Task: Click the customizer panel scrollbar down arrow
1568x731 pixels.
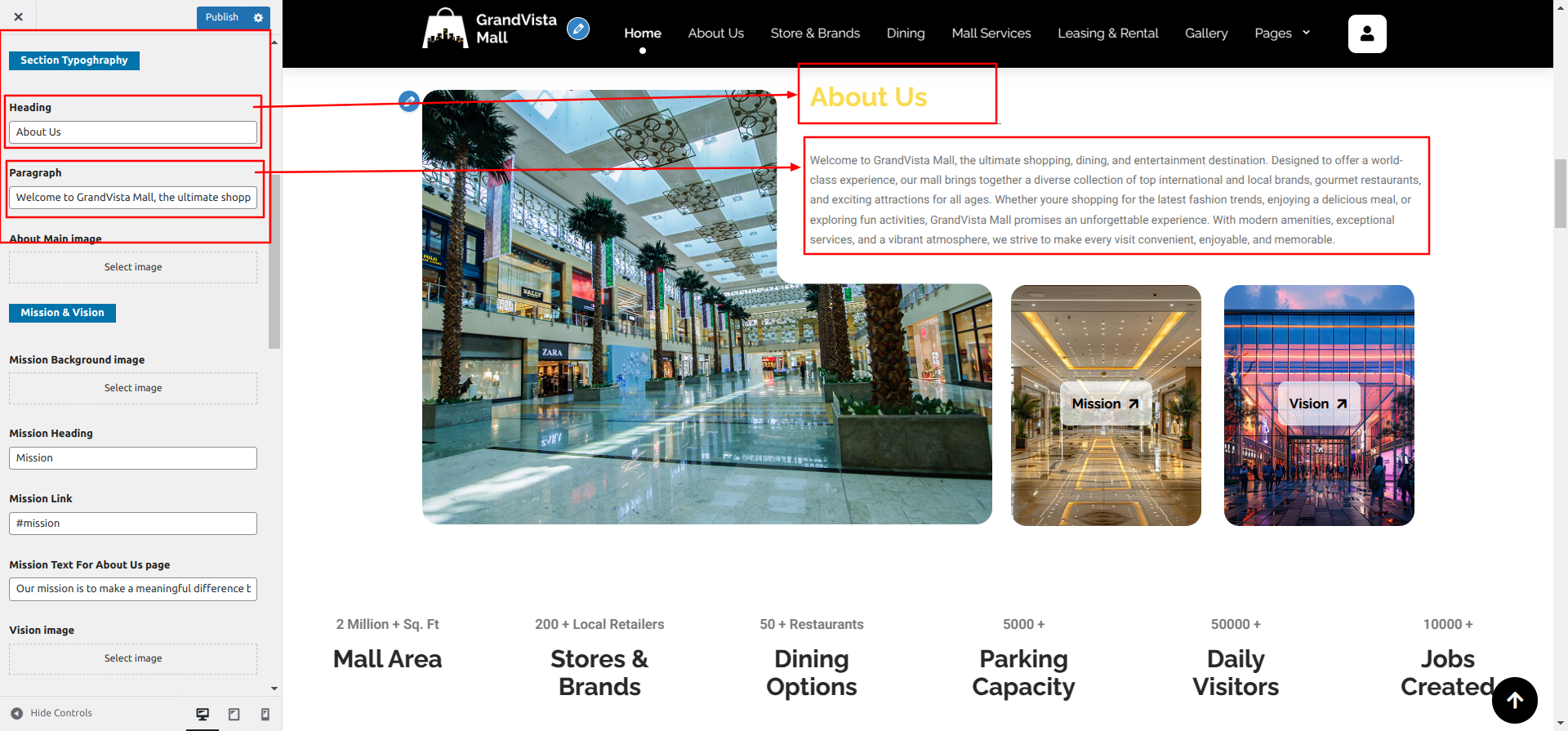Action: (x=274, y=689)
